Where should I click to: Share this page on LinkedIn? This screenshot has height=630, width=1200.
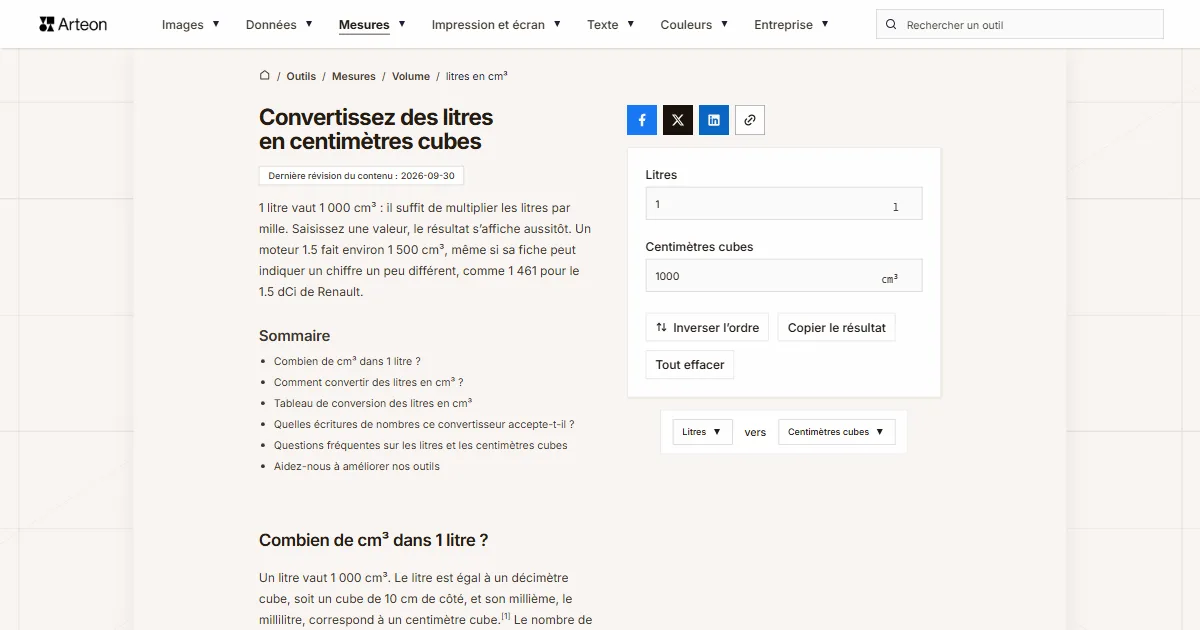[x=714, y=120]
